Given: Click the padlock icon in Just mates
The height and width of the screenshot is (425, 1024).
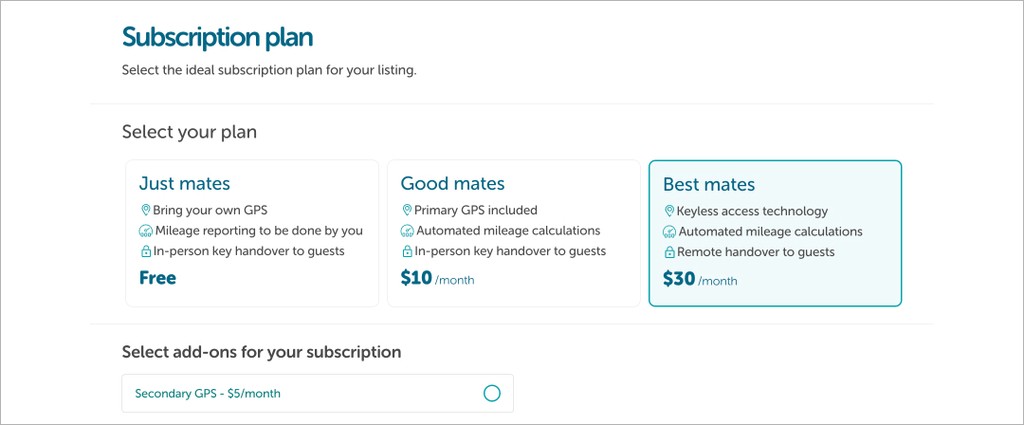Looking at the screenshot, I should point(146,251).
